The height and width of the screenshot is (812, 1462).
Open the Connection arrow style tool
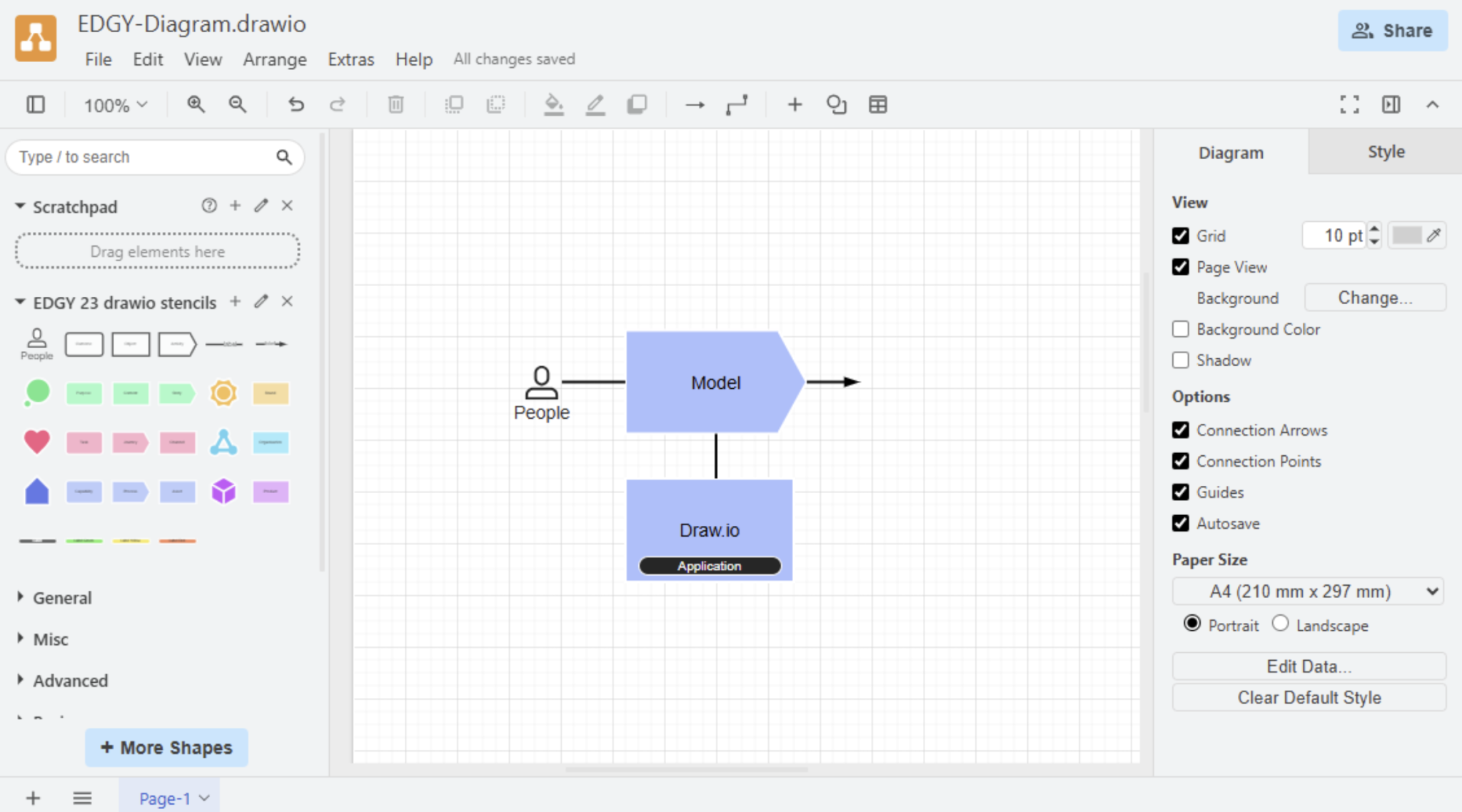point(695,105)
